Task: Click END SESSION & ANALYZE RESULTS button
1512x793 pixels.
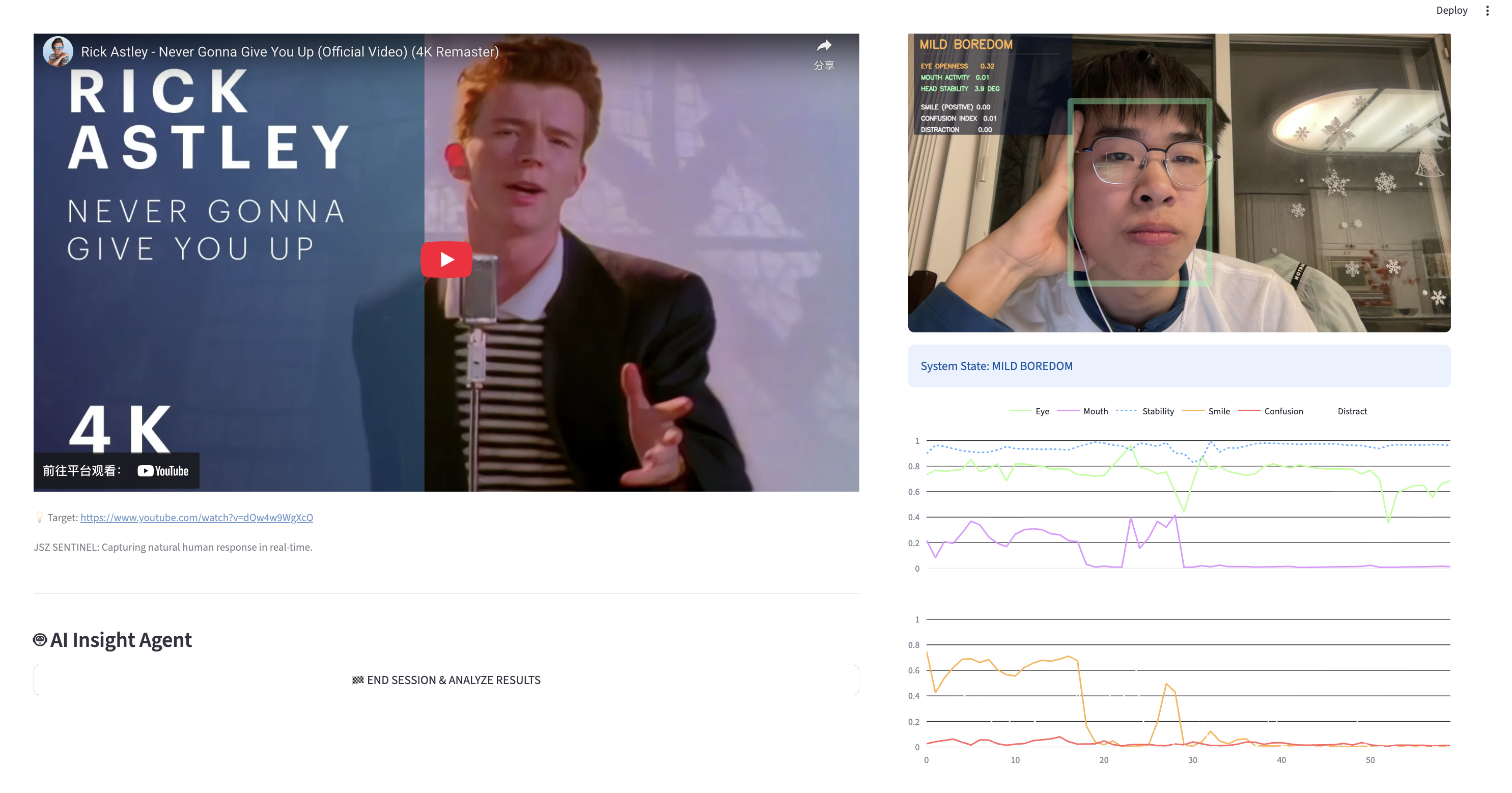Action: (446, 679)
